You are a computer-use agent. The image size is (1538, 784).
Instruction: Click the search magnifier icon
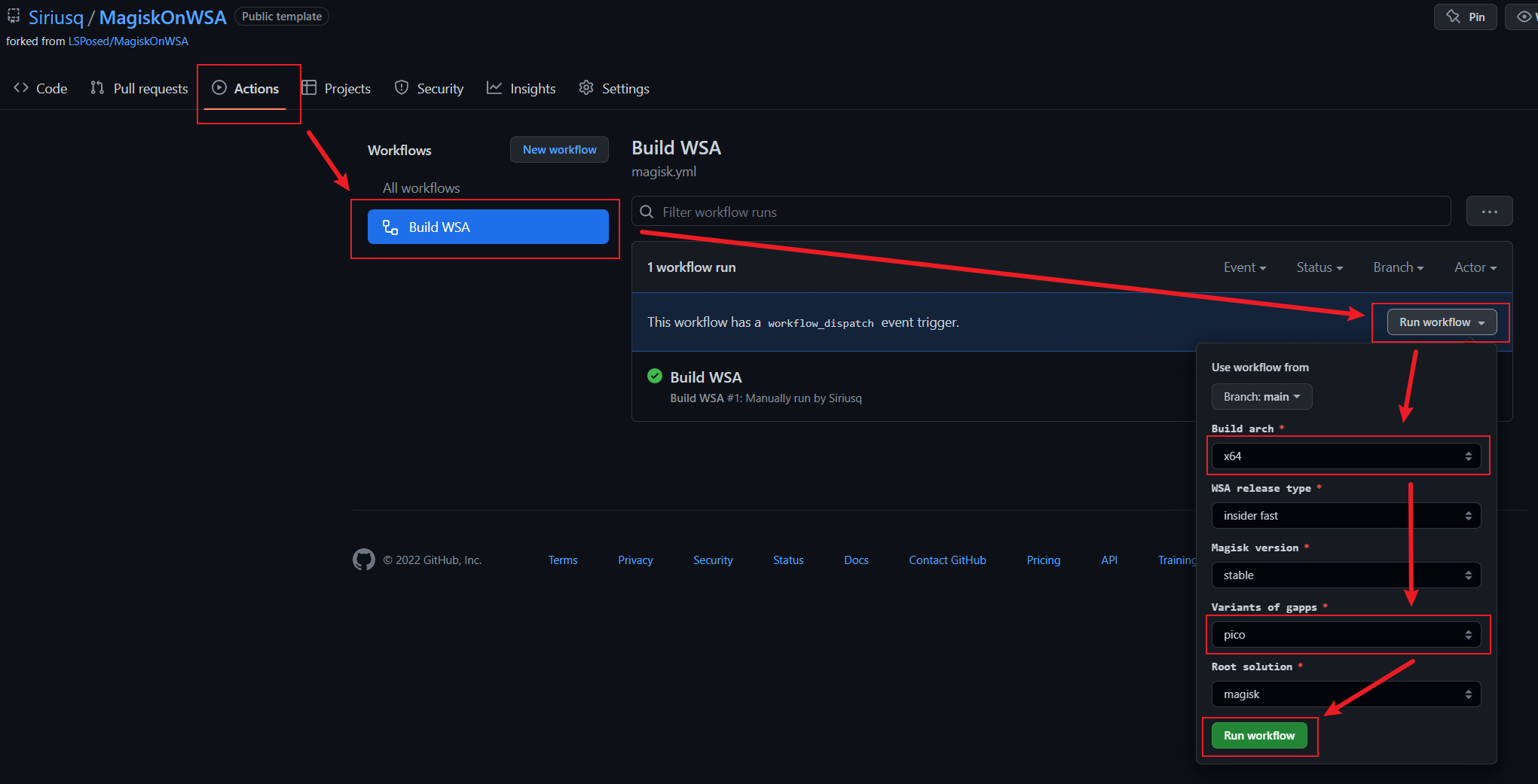[647, 212]
